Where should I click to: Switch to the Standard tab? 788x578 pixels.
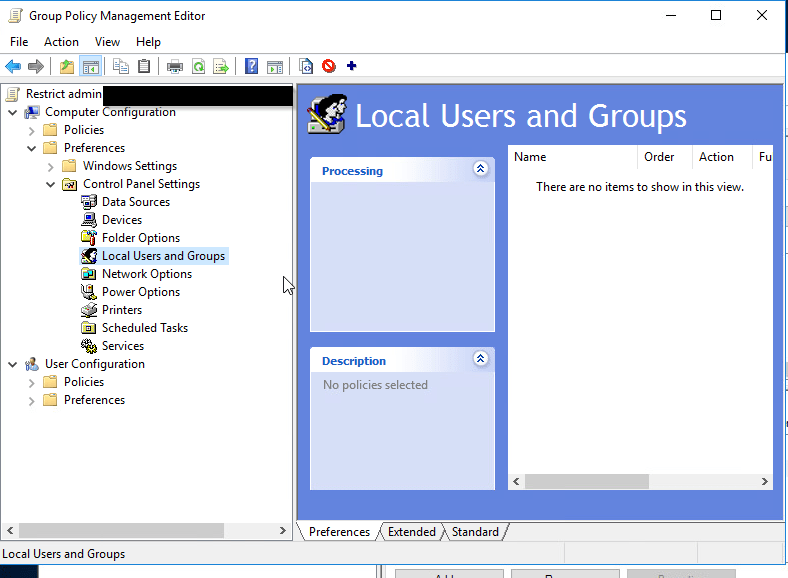pos(475,532)
